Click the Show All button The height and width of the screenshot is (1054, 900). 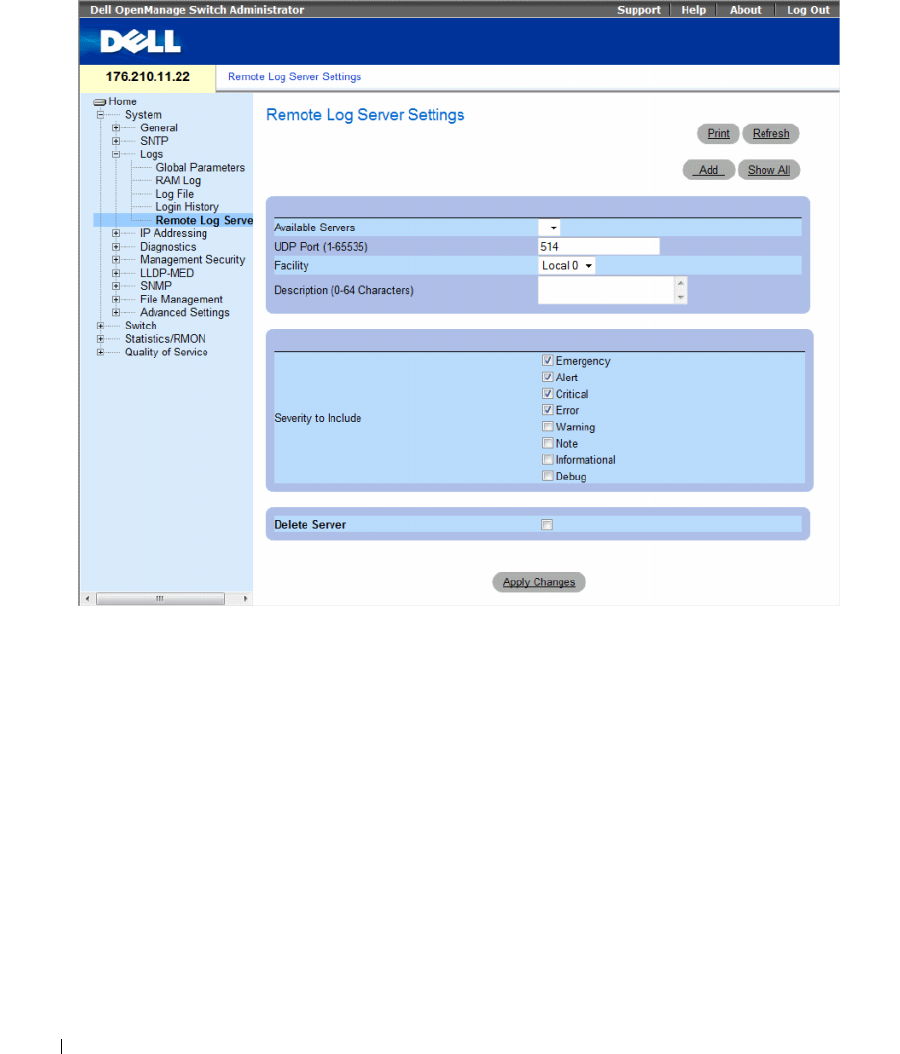tap(769, 170)
